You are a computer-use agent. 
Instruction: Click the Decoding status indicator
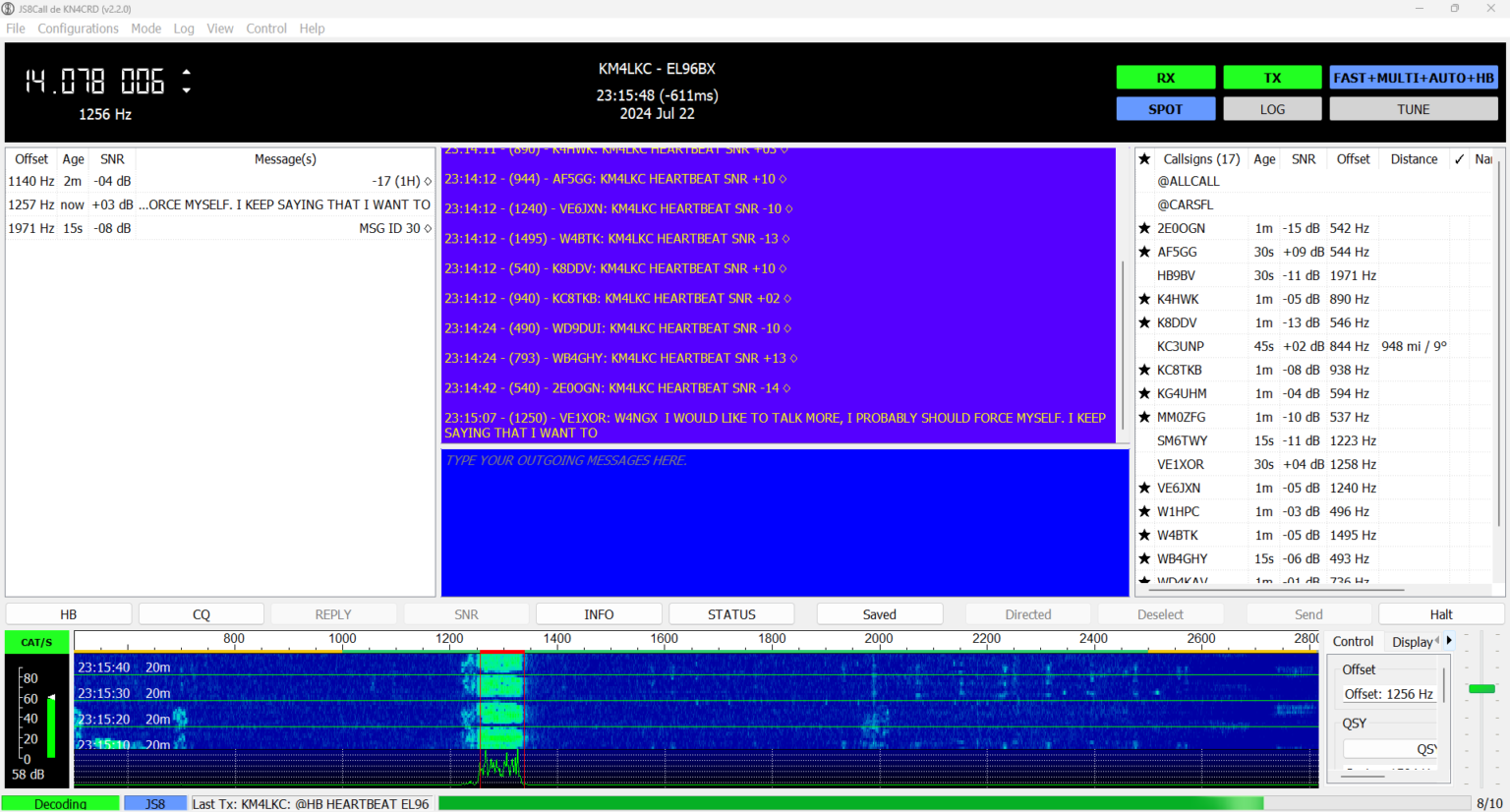[x=60, y=803]
